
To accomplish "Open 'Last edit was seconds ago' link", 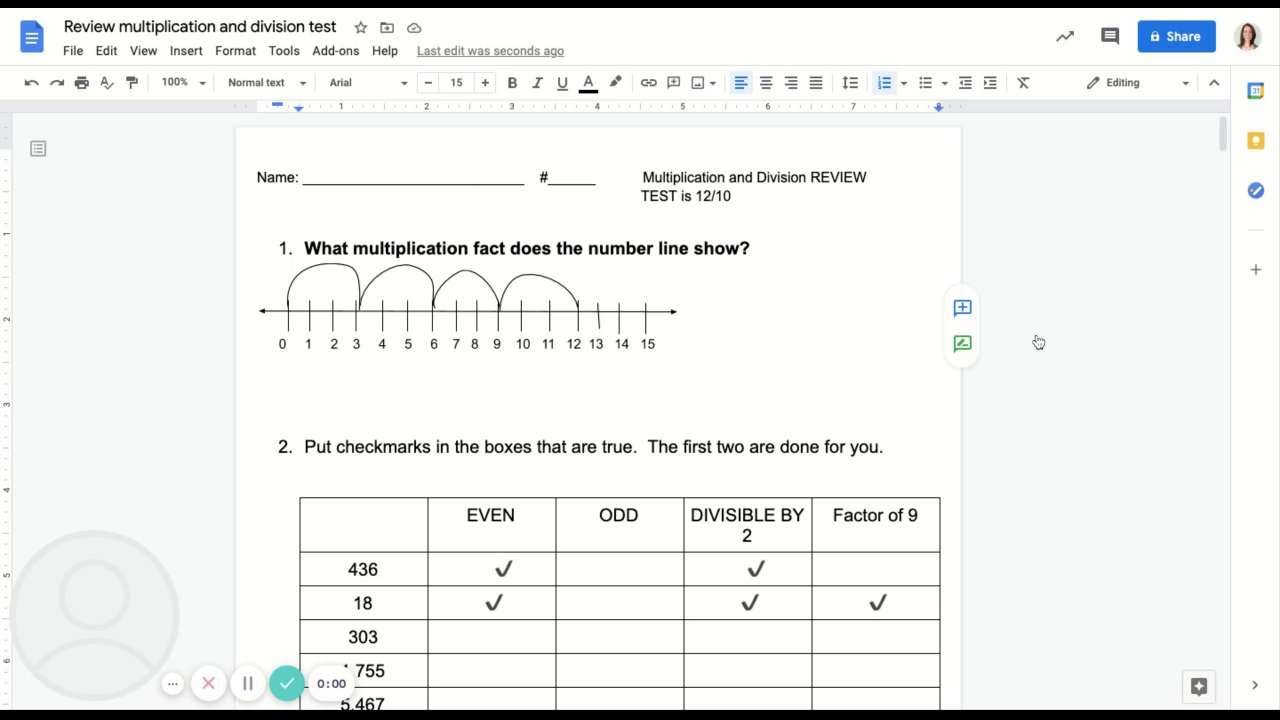I will [x=490, y=51].
